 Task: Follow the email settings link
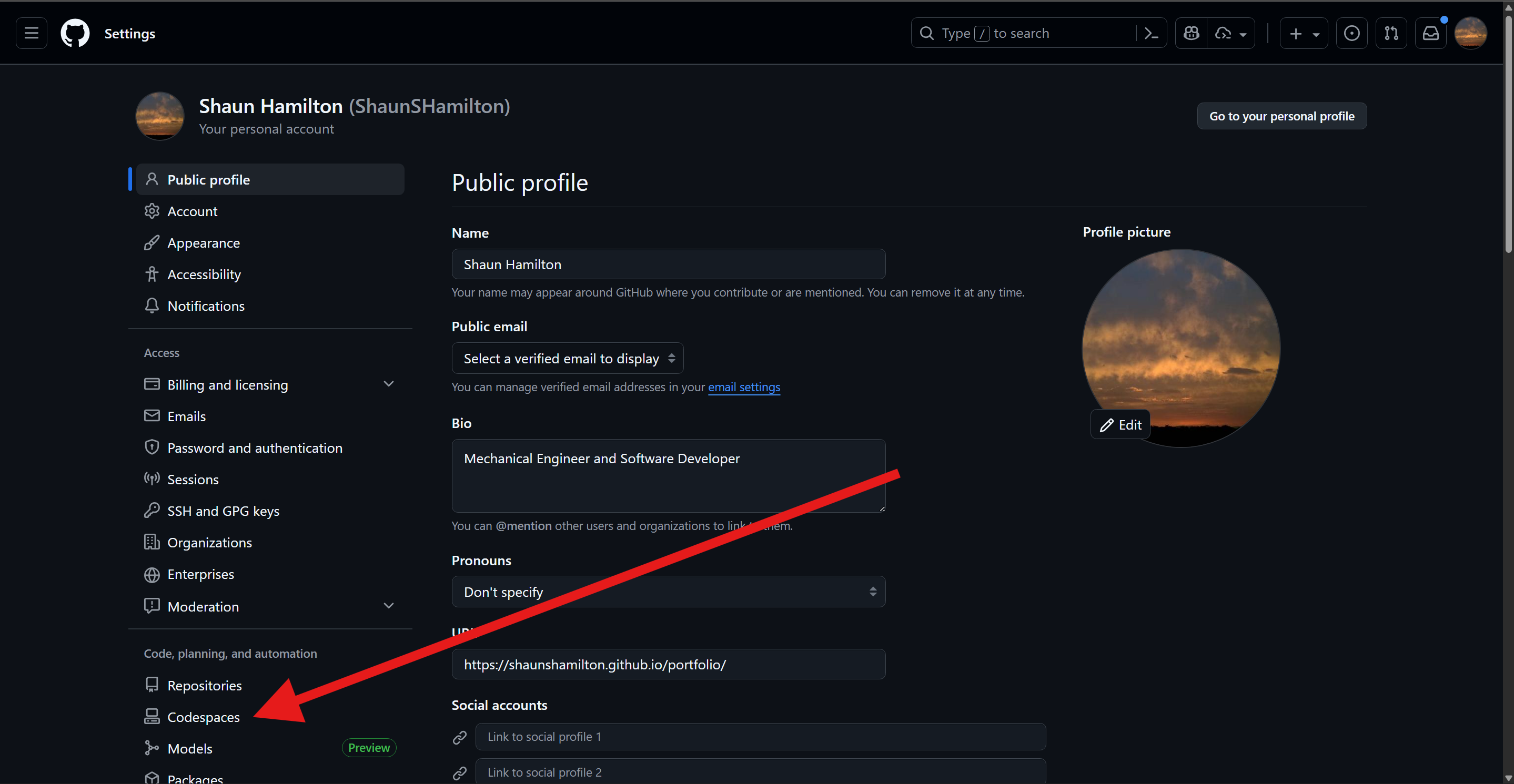coord(743,387)
